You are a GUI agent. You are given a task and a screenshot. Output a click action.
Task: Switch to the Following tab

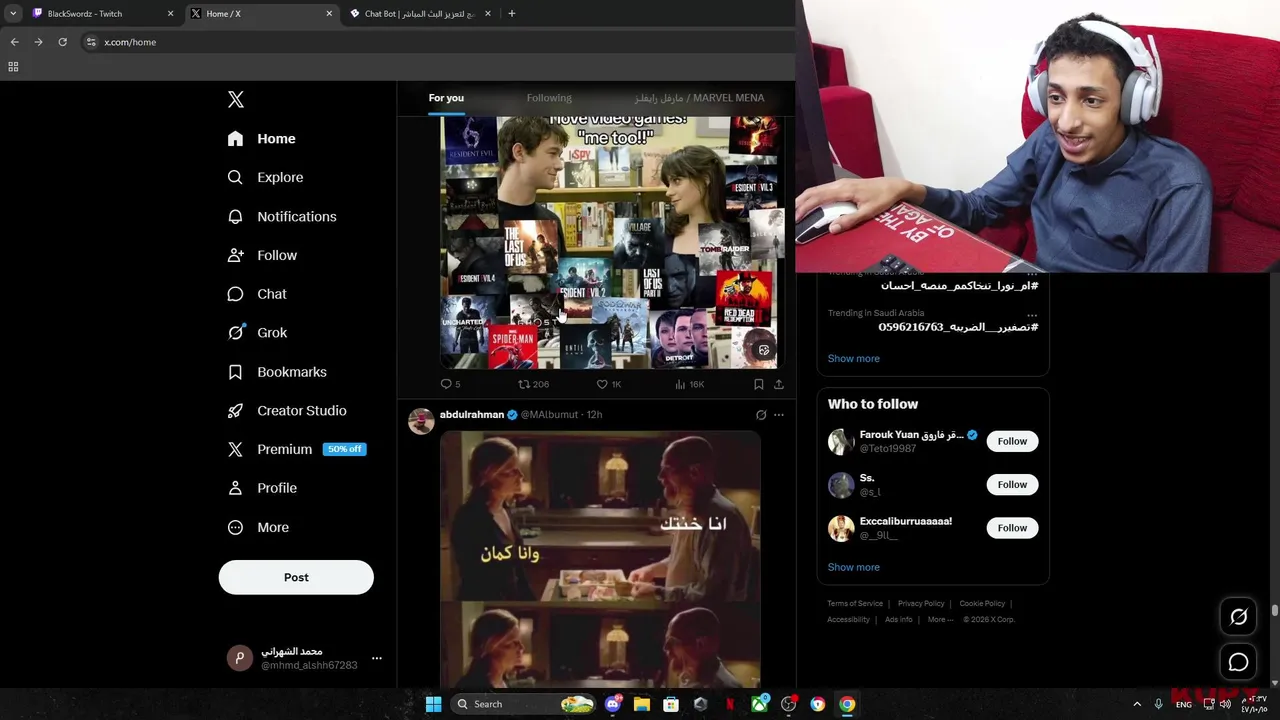point(549,98)
